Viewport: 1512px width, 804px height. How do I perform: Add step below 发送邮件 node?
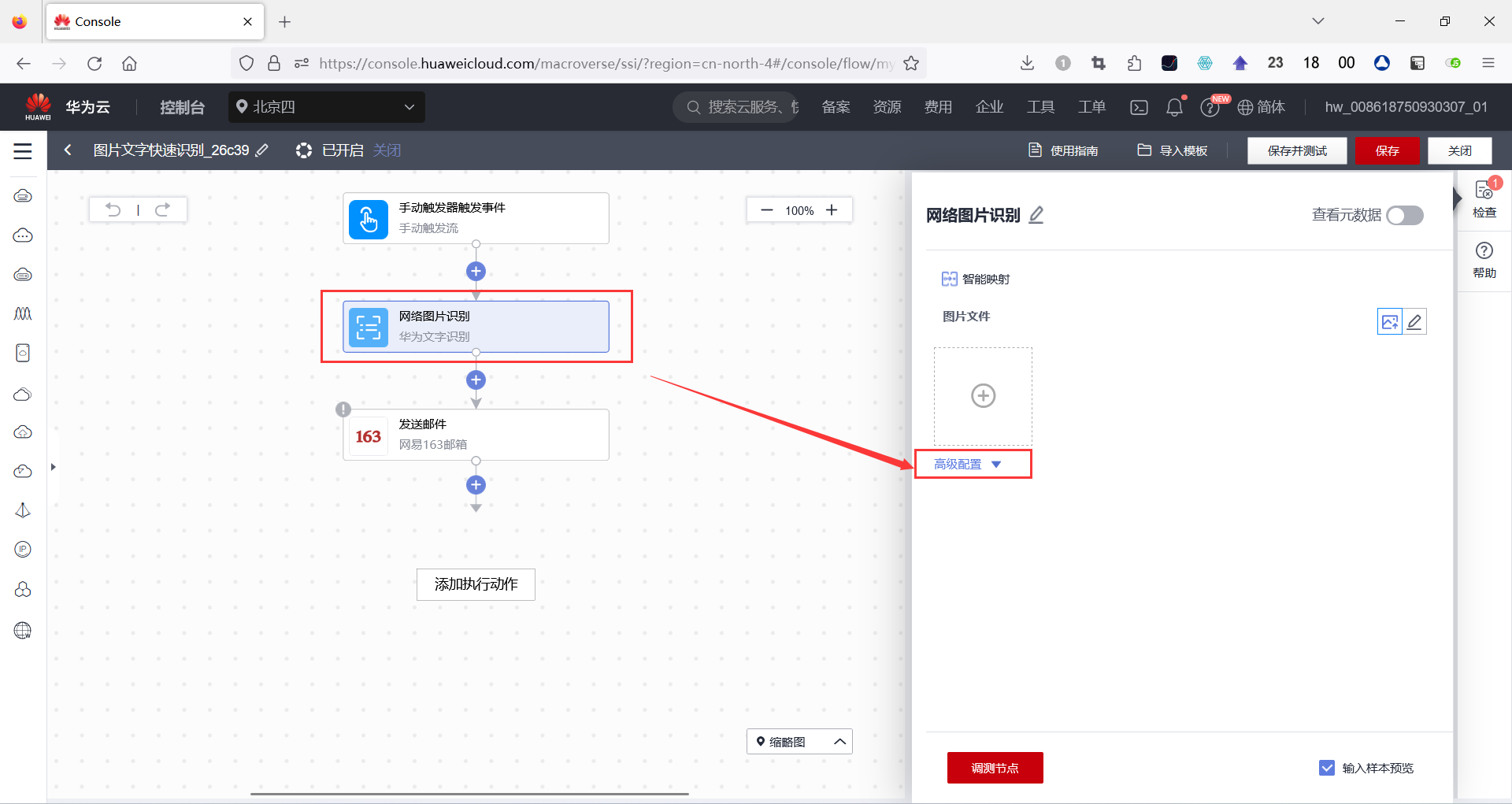point(476,485)
